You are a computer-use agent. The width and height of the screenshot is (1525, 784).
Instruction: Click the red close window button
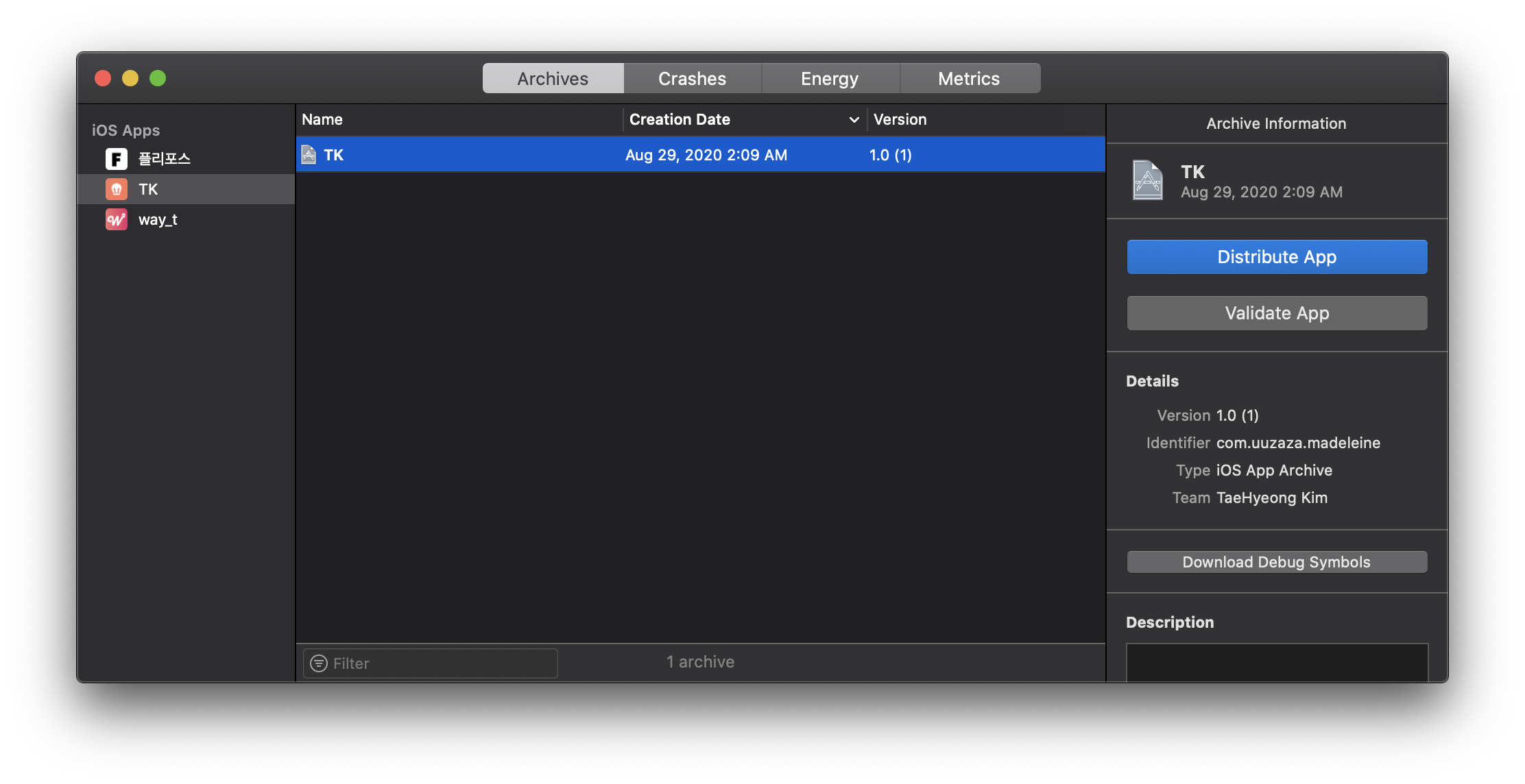click(103, 78)
